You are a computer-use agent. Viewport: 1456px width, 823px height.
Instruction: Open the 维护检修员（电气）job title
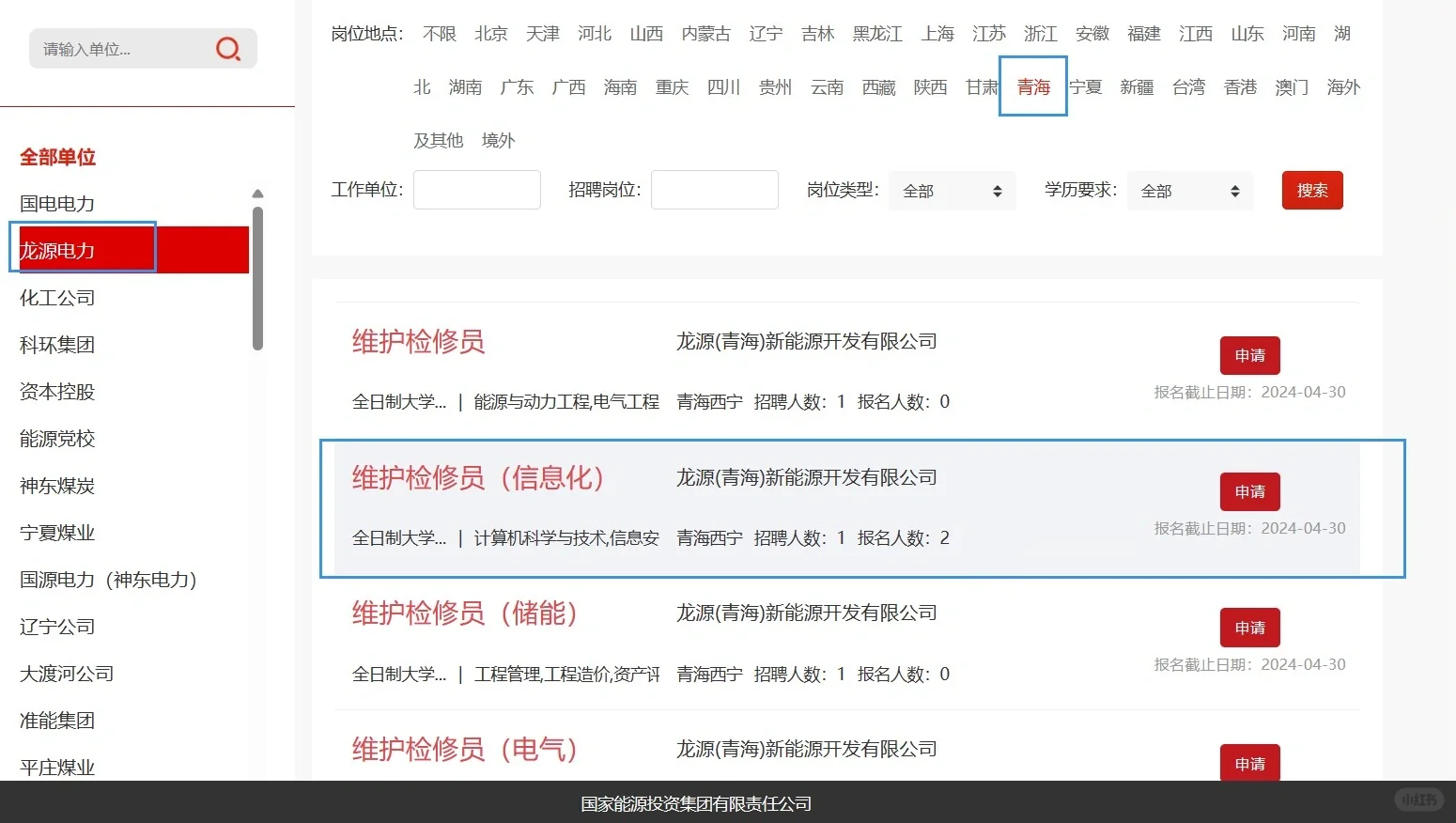(x=465, y=750)
